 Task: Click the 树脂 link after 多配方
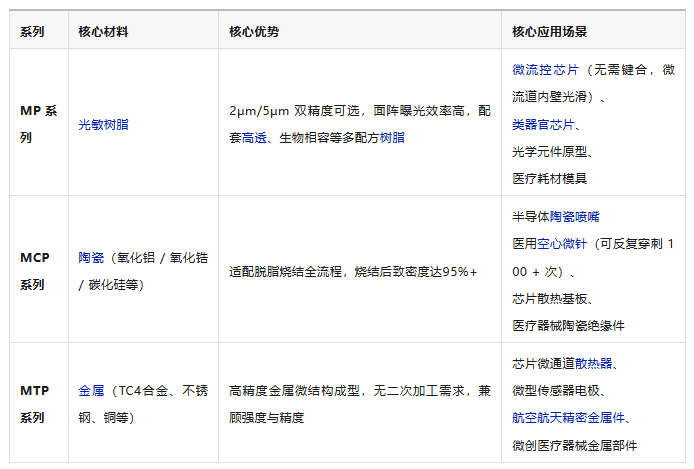pyautogui.click(x=392, y=138)
